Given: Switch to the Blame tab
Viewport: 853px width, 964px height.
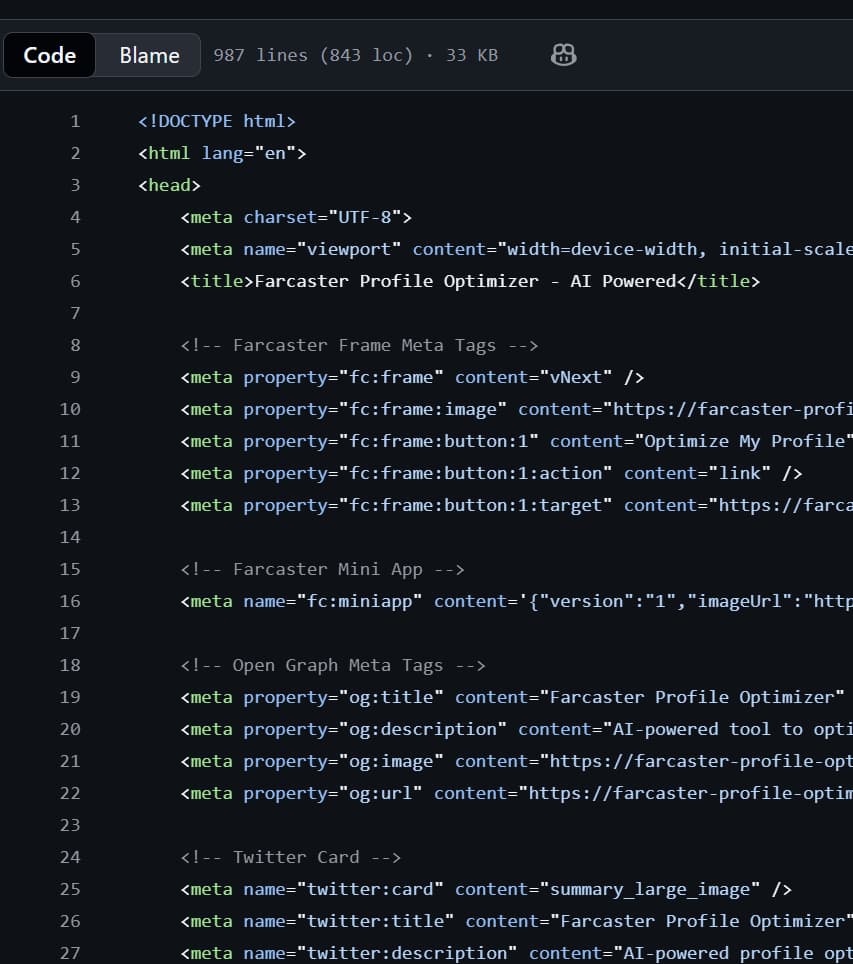Looking at the screenshot, I should tap(147, 55).
